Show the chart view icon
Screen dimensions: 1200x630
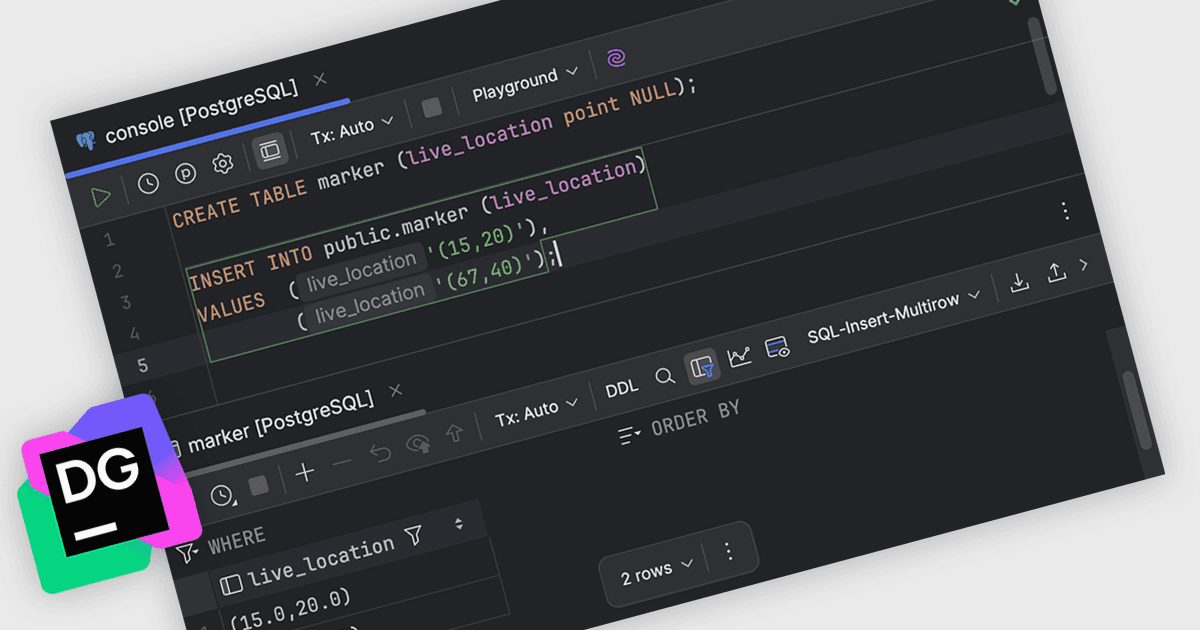coord(740,357)
